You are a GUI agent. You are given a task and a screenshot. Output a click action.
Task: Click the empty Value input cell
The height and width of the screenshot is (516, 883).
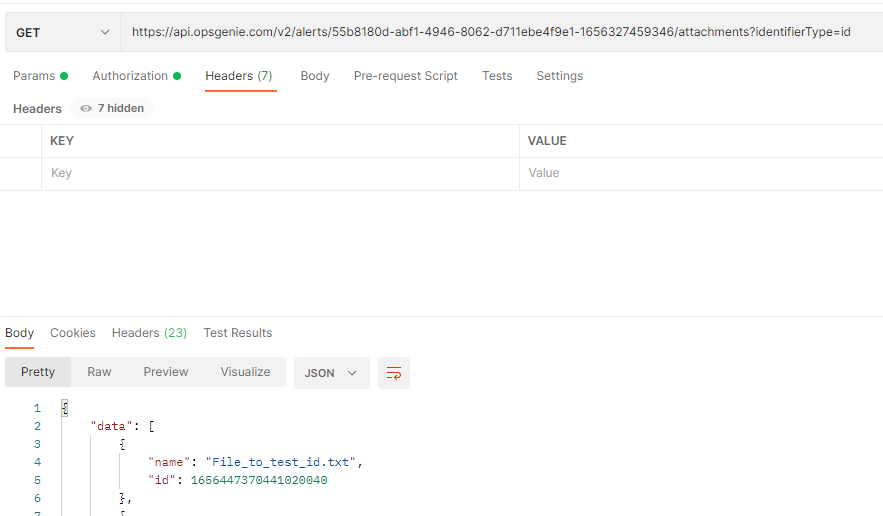click(x=701, y=174)
